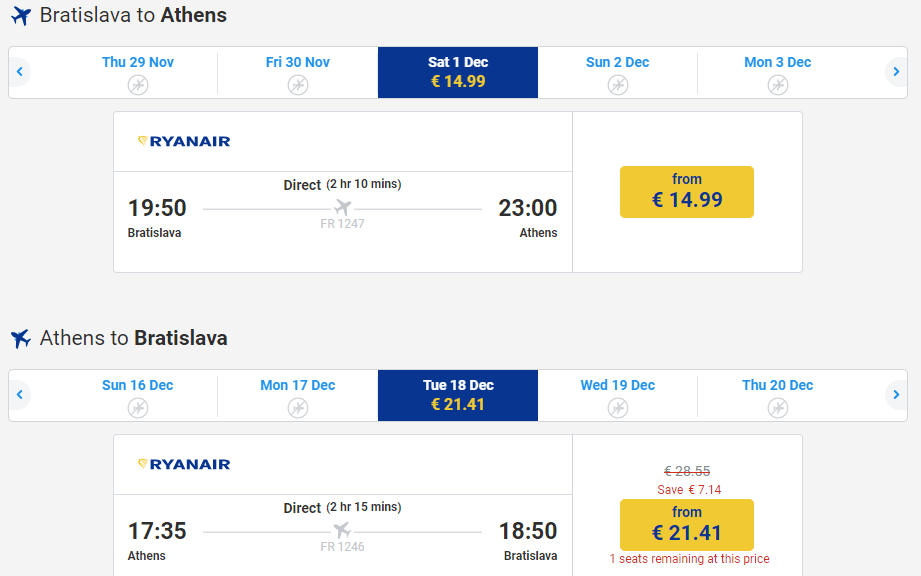Click the no-flights icon under Wed 19 Dec
The width and height of the screenshot is (921, 576).
point(618,408)
